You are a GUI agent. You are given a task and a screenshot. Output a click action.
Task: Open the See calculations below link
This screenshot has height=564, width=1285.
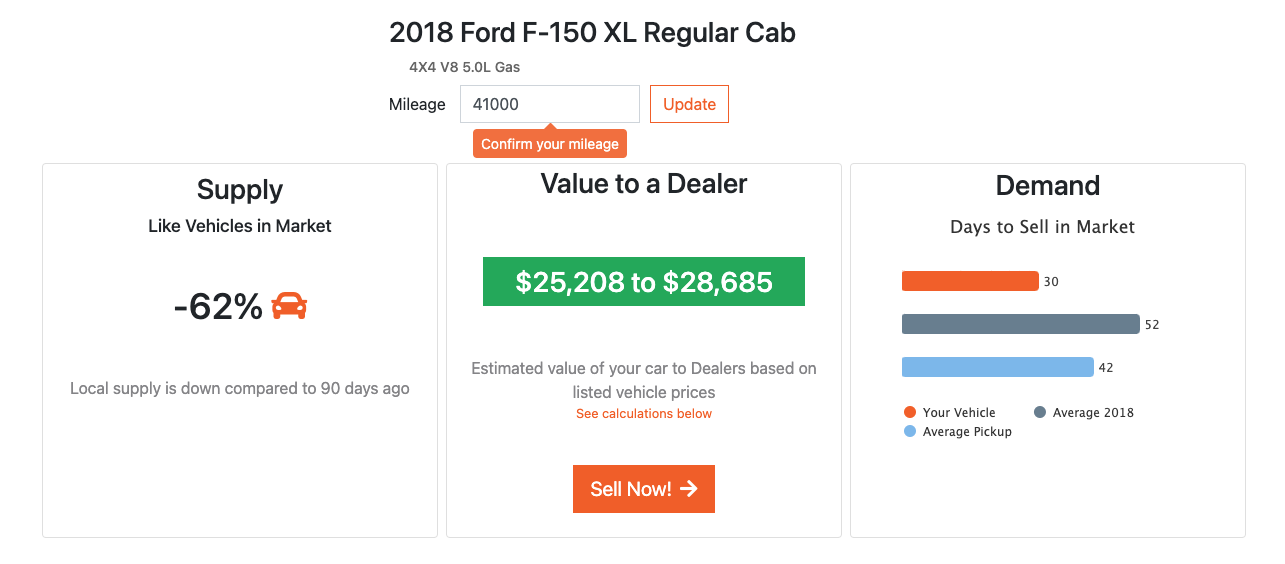(644, 413)
